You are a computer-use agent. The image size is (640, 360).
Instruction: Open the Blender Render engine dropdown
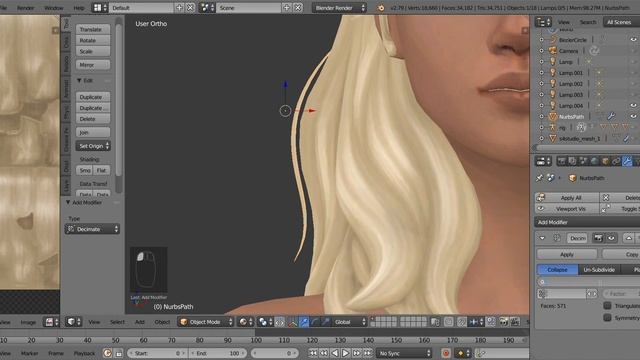pos(339,8)
